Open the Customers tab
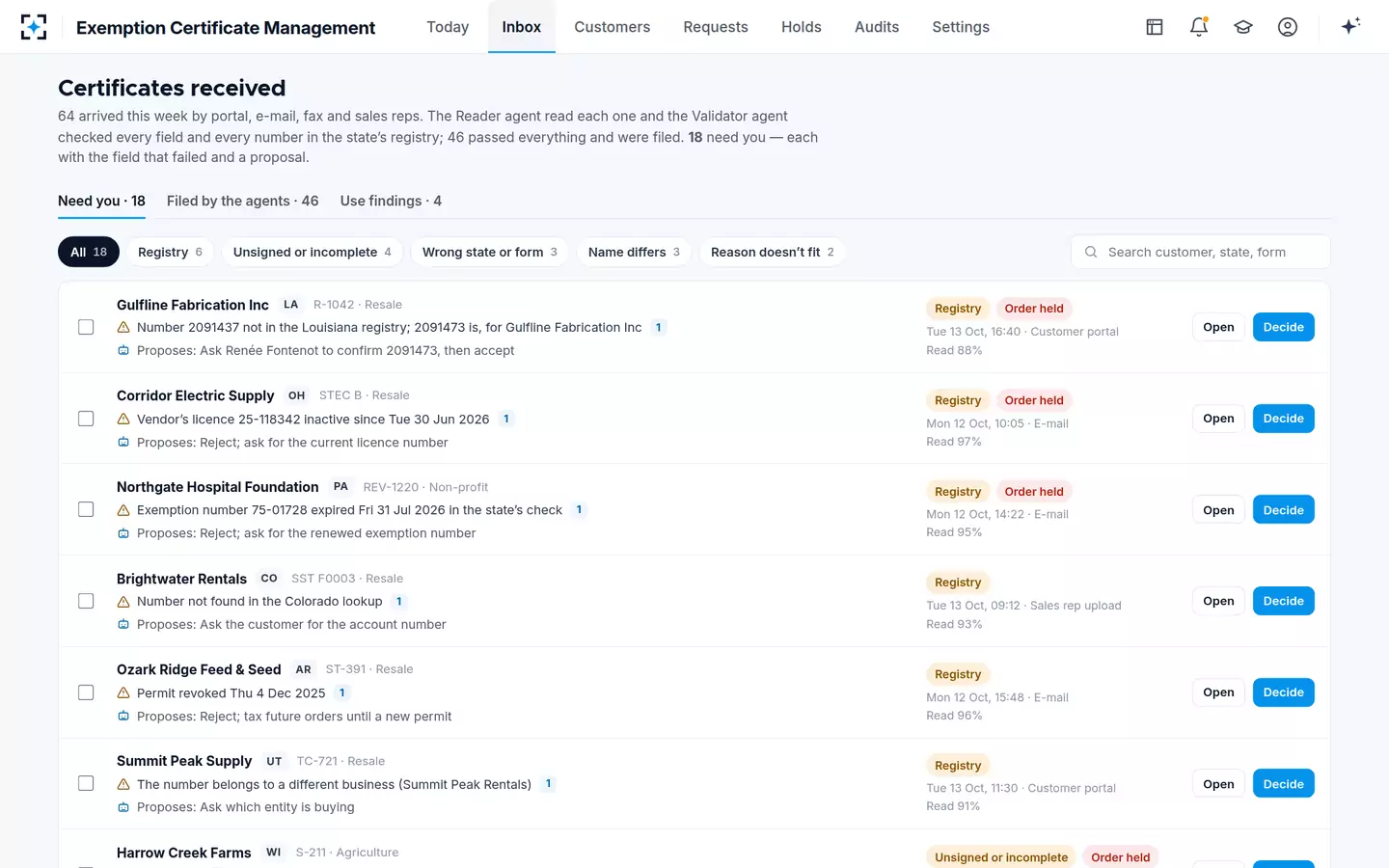The image size is (1389, 868). coord(613,27)
